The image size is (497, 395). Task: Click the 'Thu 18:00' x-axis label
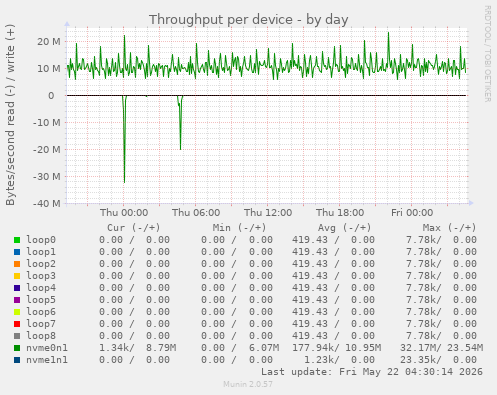(x=340, y=212)
